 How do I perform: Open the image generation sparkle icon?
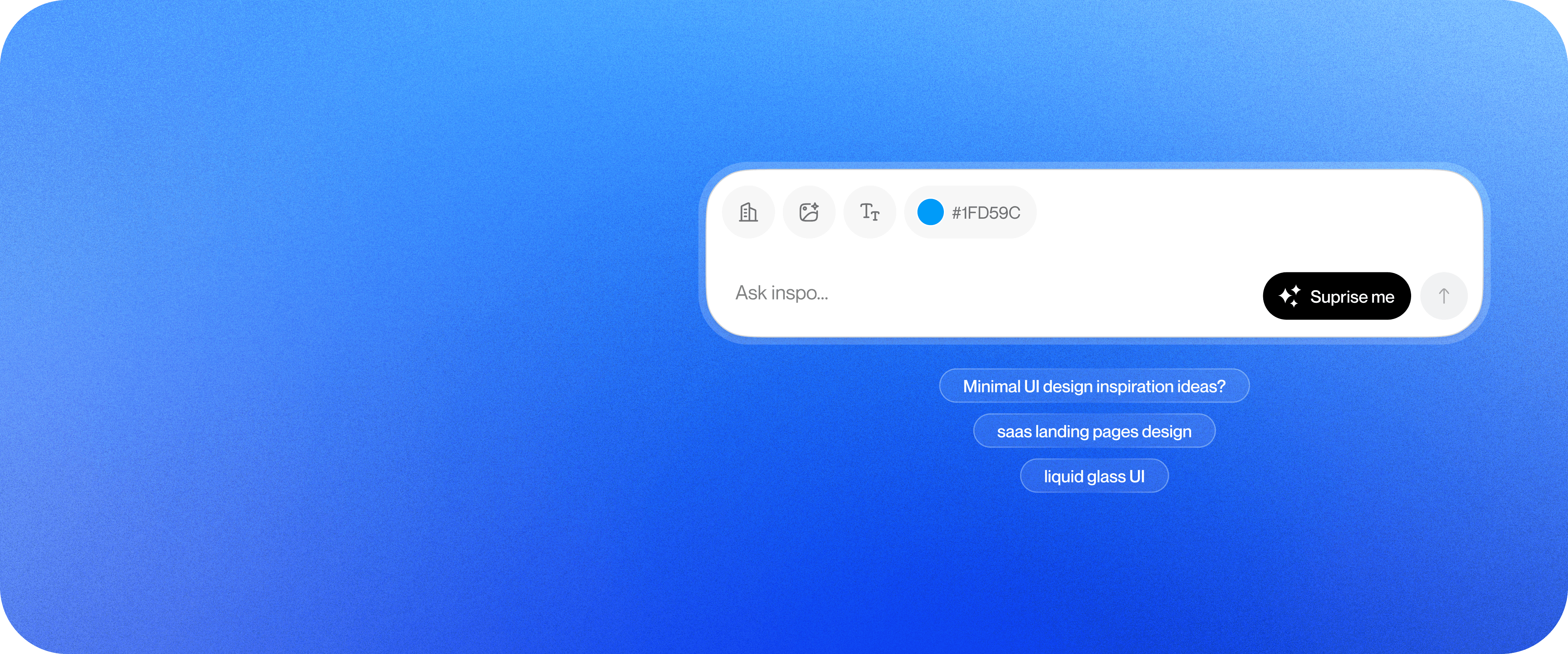click(x=809, y=212)
